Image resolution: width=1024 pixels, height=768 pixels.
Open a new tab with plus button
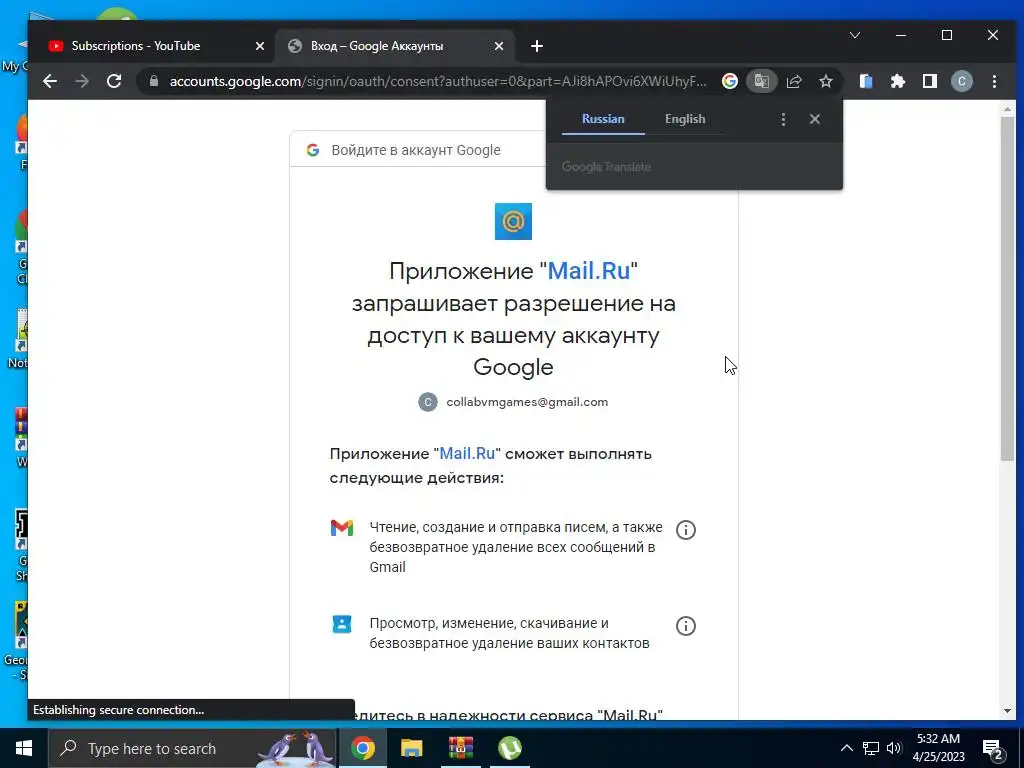pyautogui.click(x=537, y=46)
